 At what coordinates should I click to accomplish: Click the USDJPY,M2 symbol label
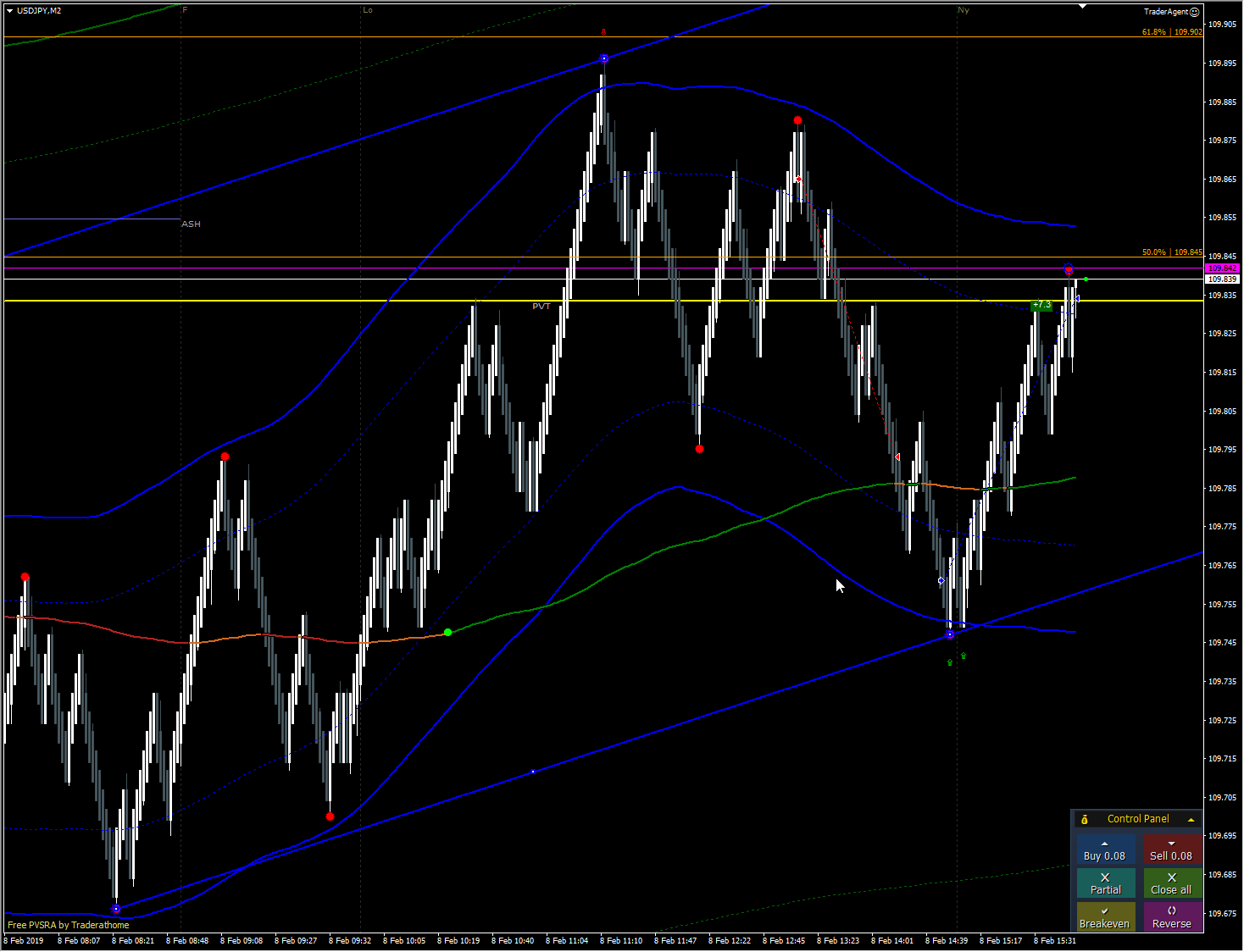(39, 11)
